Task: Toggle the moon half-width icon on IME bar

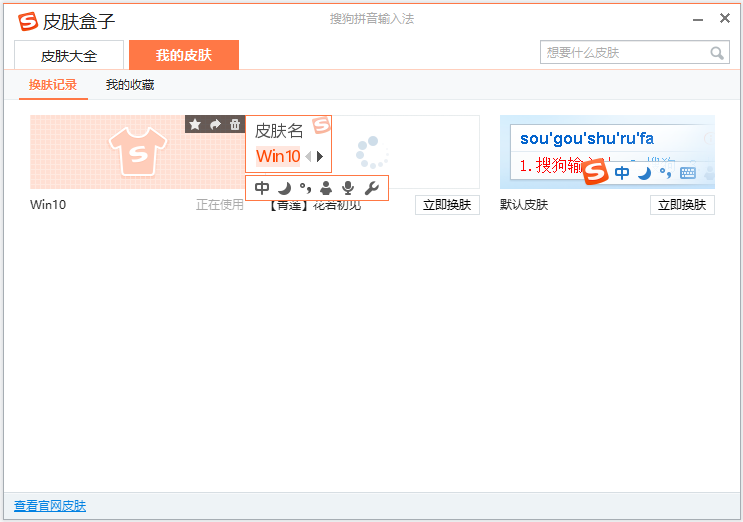Action: click(x=284, y=189)
